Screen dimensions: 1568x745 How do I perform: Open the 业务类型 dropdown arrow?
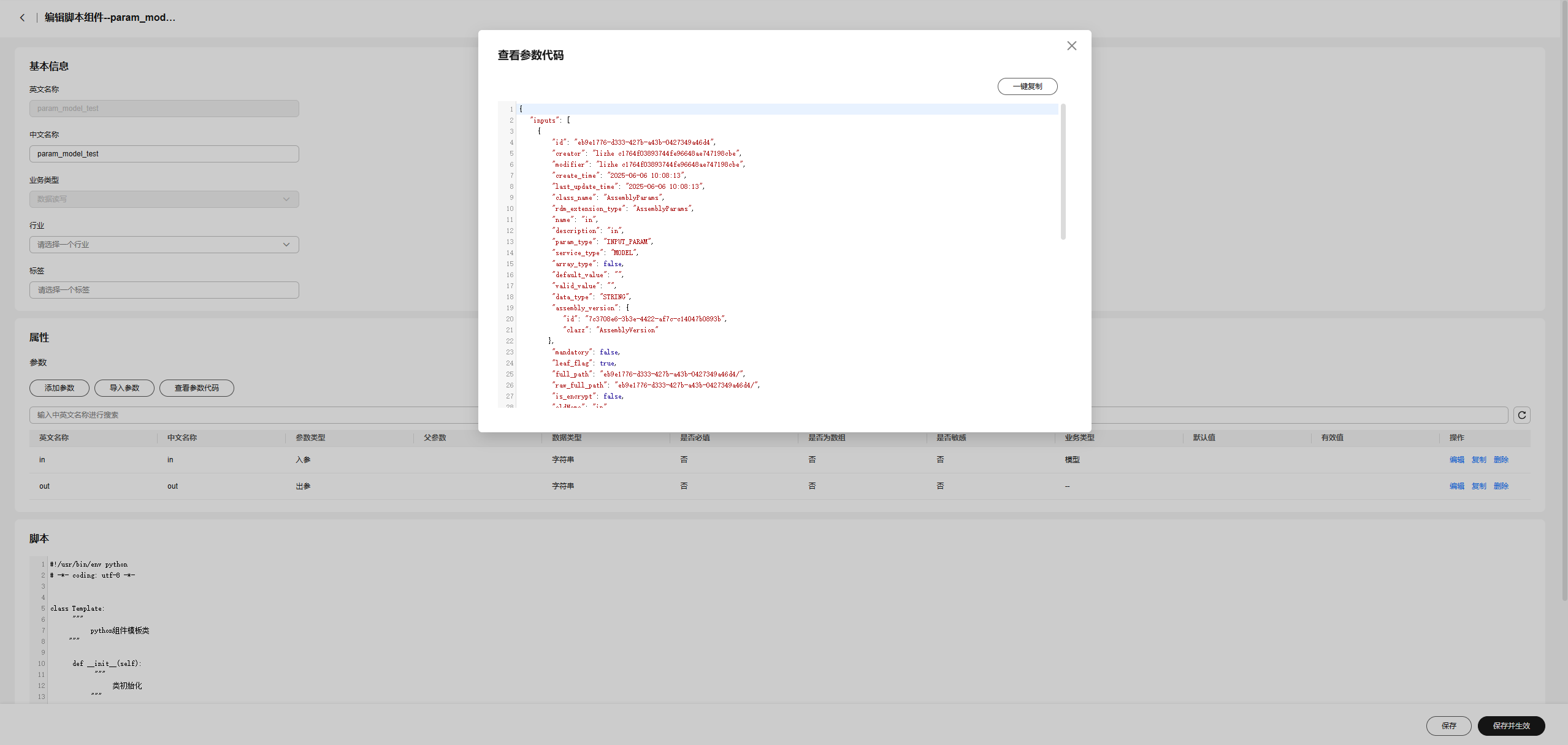(x=286, y=199)
